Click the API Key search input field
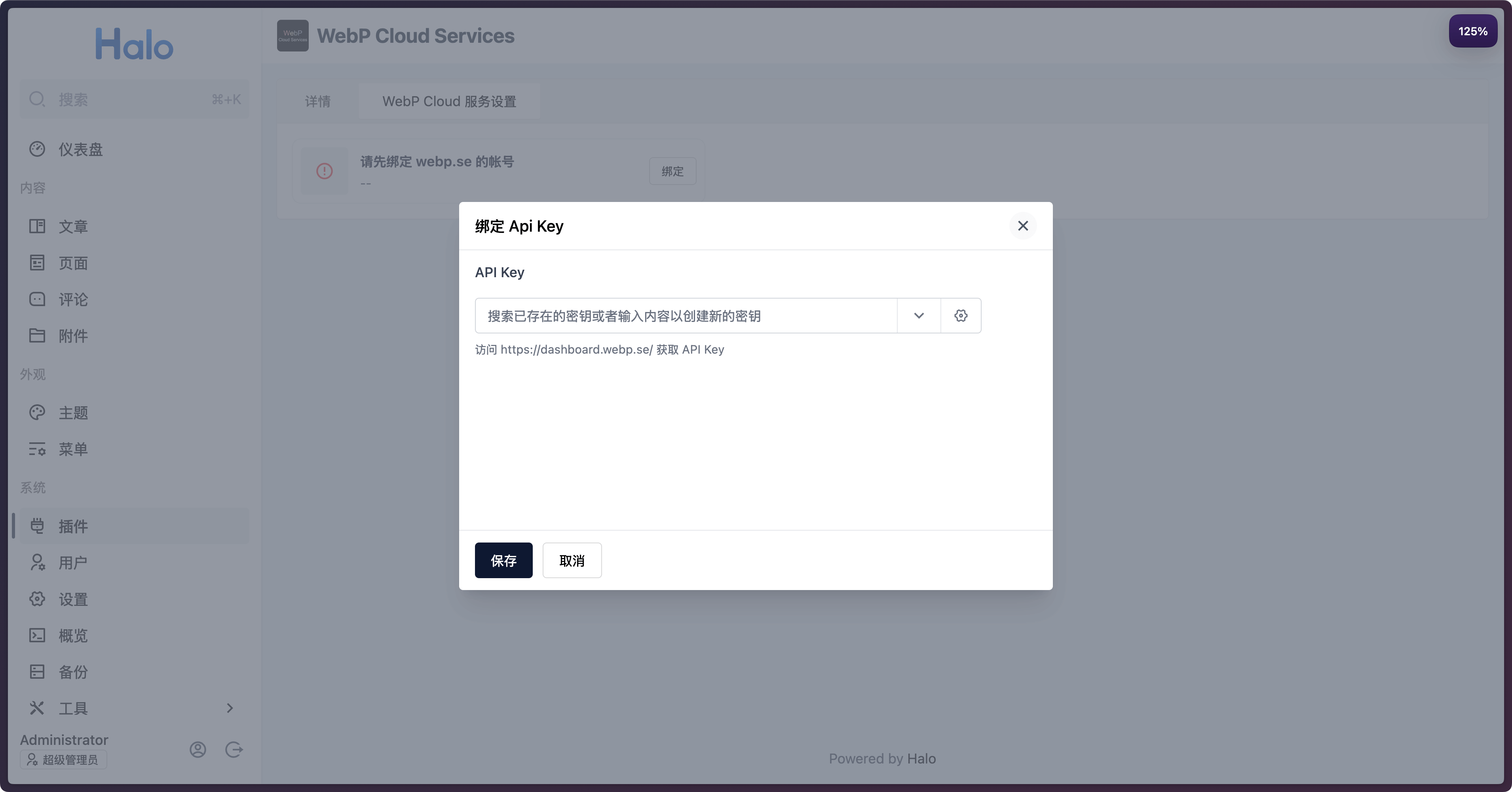Viewport: 1512px width, 792px height. pyautogui.click(x=686, y=316)
